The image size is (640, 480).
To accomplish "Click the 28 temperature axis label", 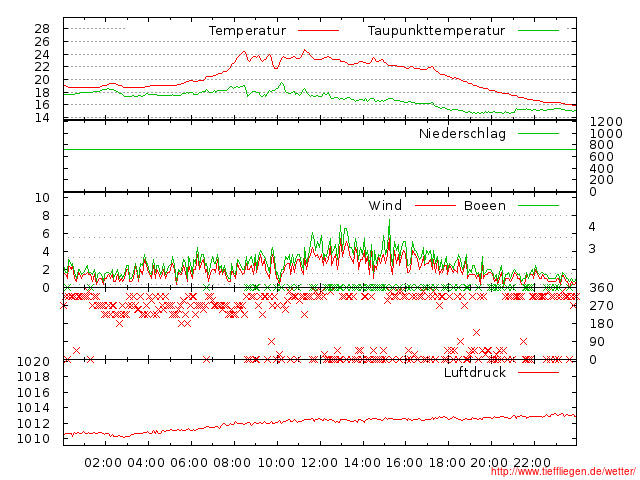I will pyautogui.click(x=42, y=29).
